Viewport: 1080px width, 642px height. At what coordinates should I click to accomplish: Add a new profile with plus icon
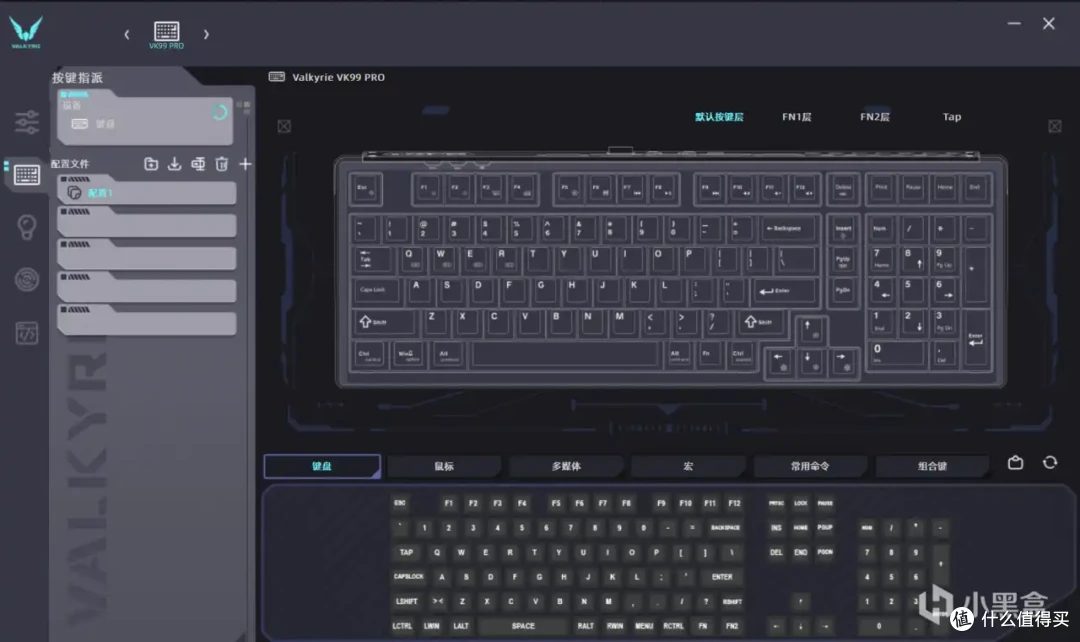(x=245, y=164)
